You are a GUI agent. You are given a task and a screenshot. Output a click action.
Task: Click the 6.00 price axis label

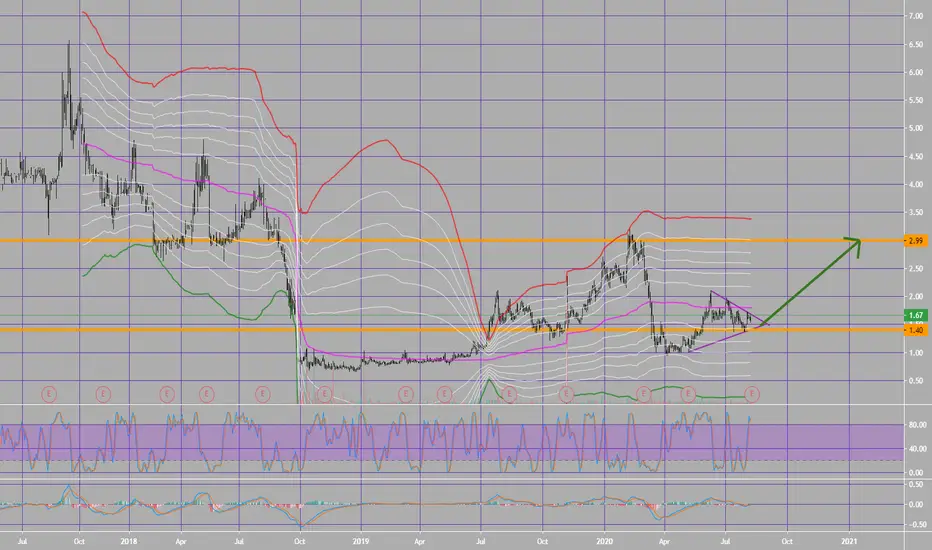915,73
